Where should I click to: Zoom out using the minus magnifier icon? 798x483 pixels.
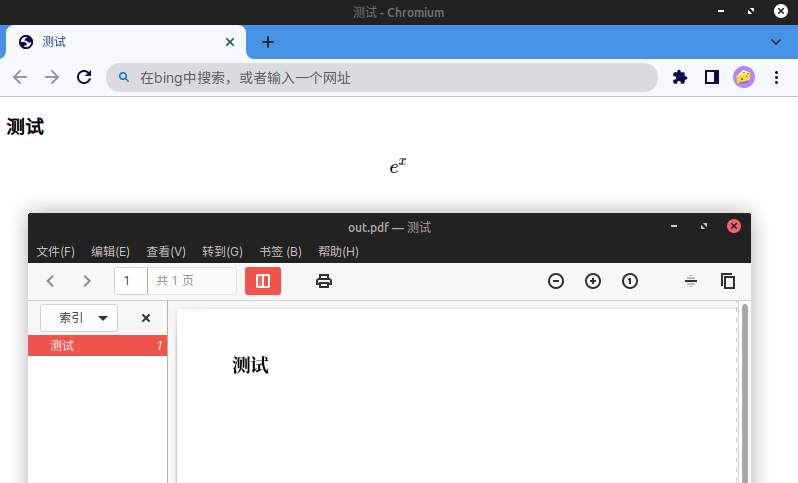(x=556, y=281)
